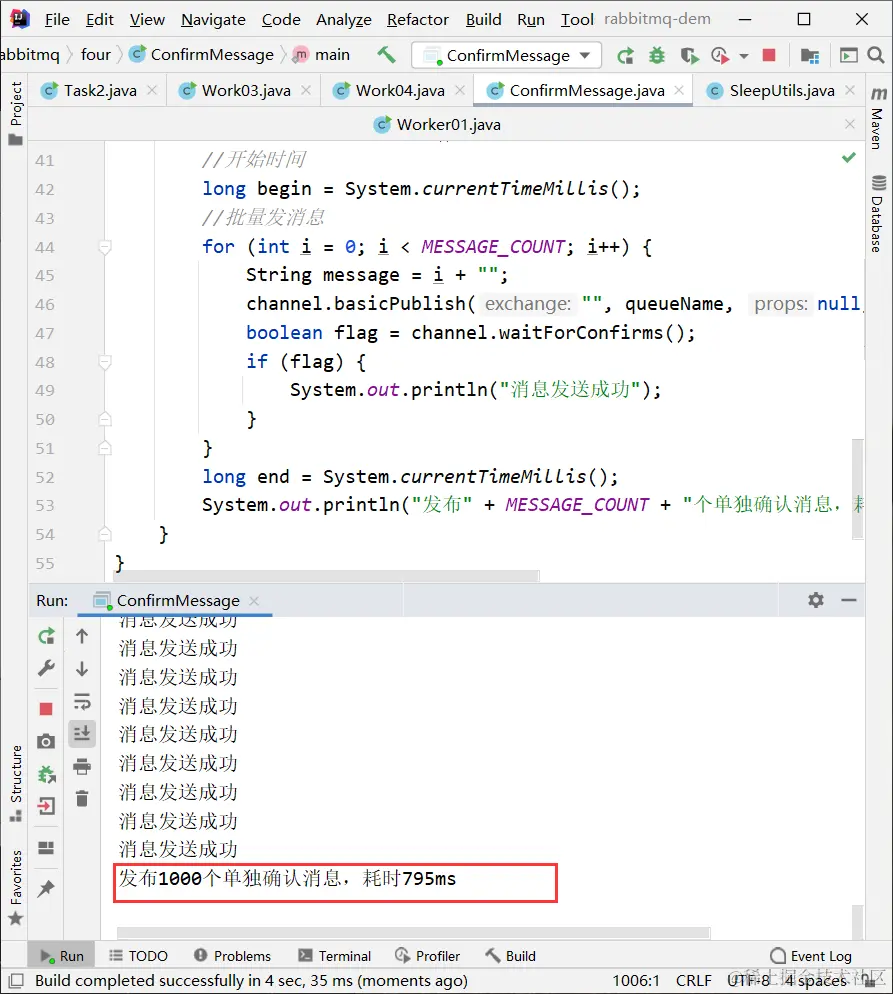
Task: Open the Analyze menu
Action: point(344,20)
